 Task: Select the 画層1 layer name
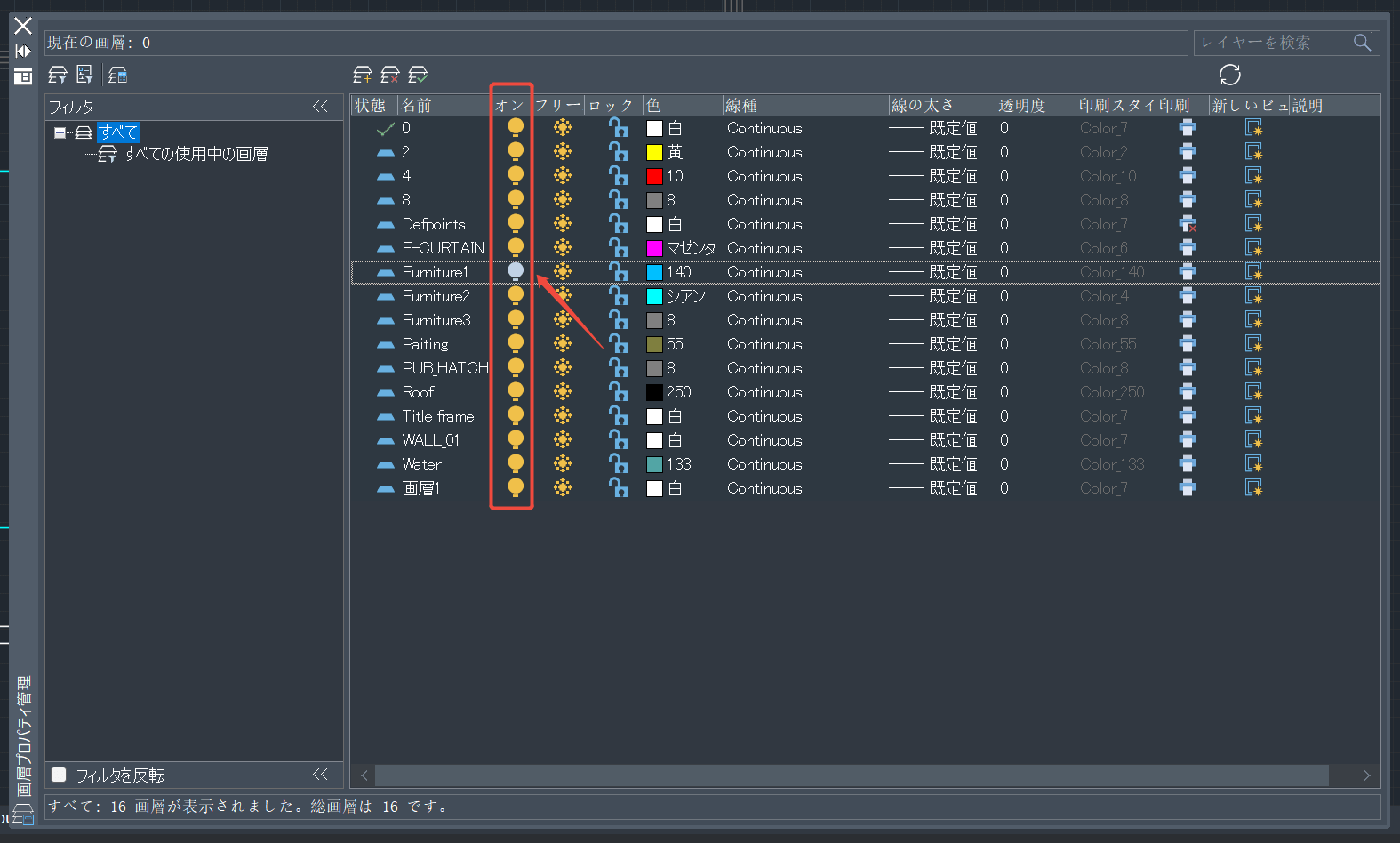[x=421, y=488]
